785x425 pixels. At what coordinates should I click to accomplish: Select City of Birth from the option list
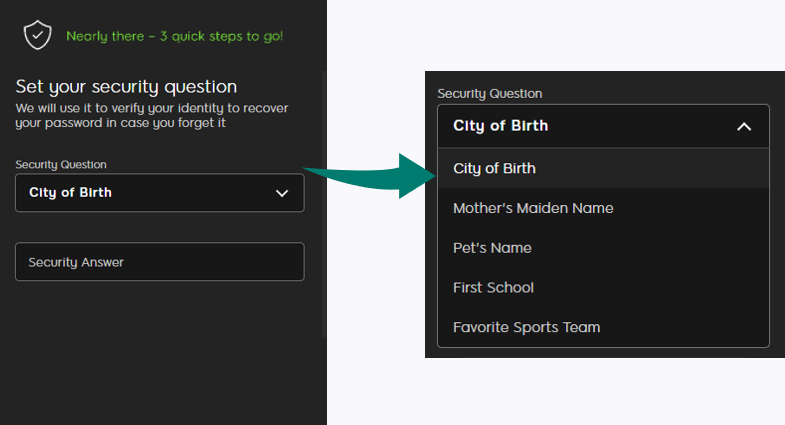coord(494,168)
